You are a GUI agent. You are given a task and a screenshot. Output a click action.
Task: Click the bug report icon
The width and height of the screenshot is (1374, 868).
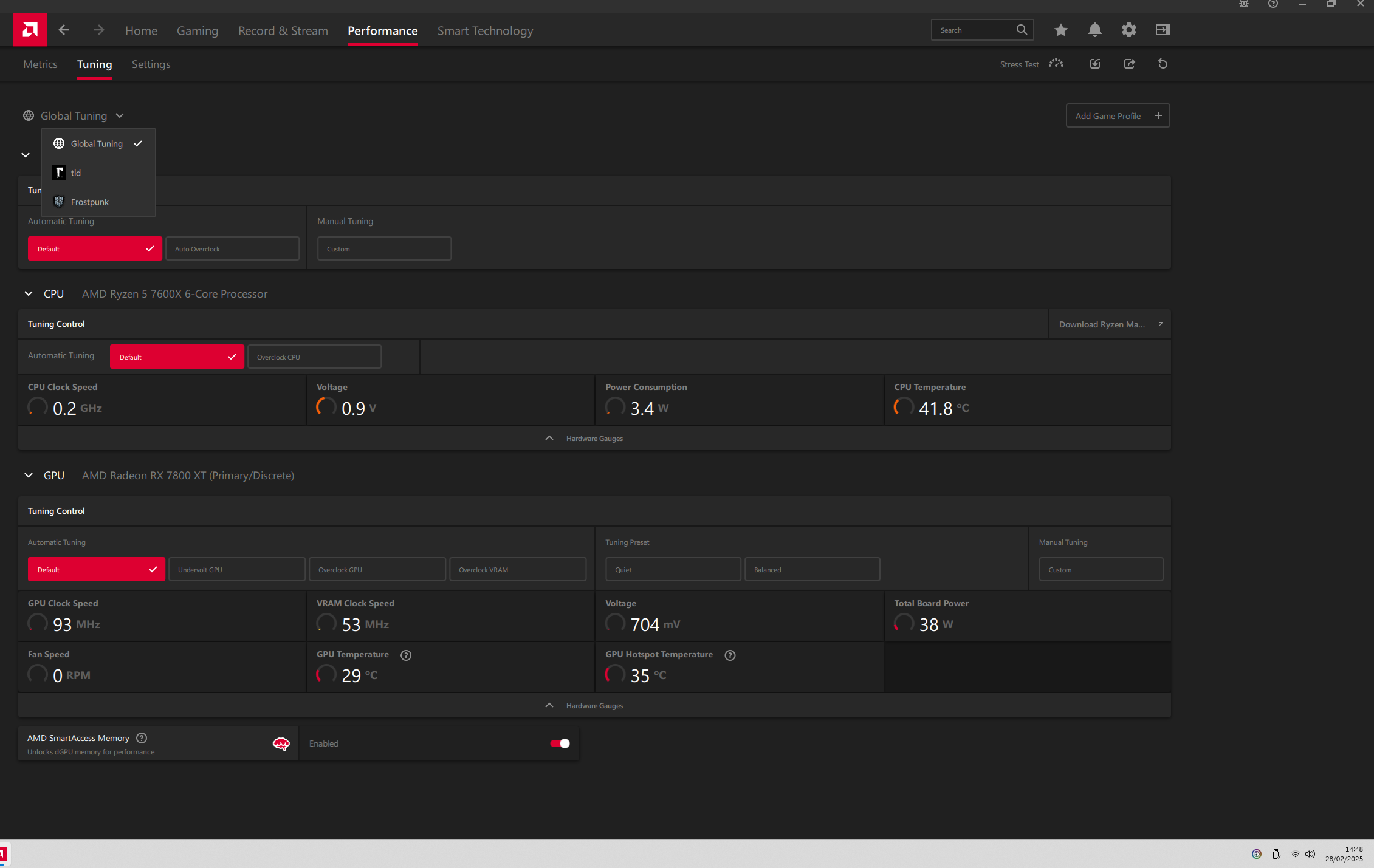(1244, 4)
